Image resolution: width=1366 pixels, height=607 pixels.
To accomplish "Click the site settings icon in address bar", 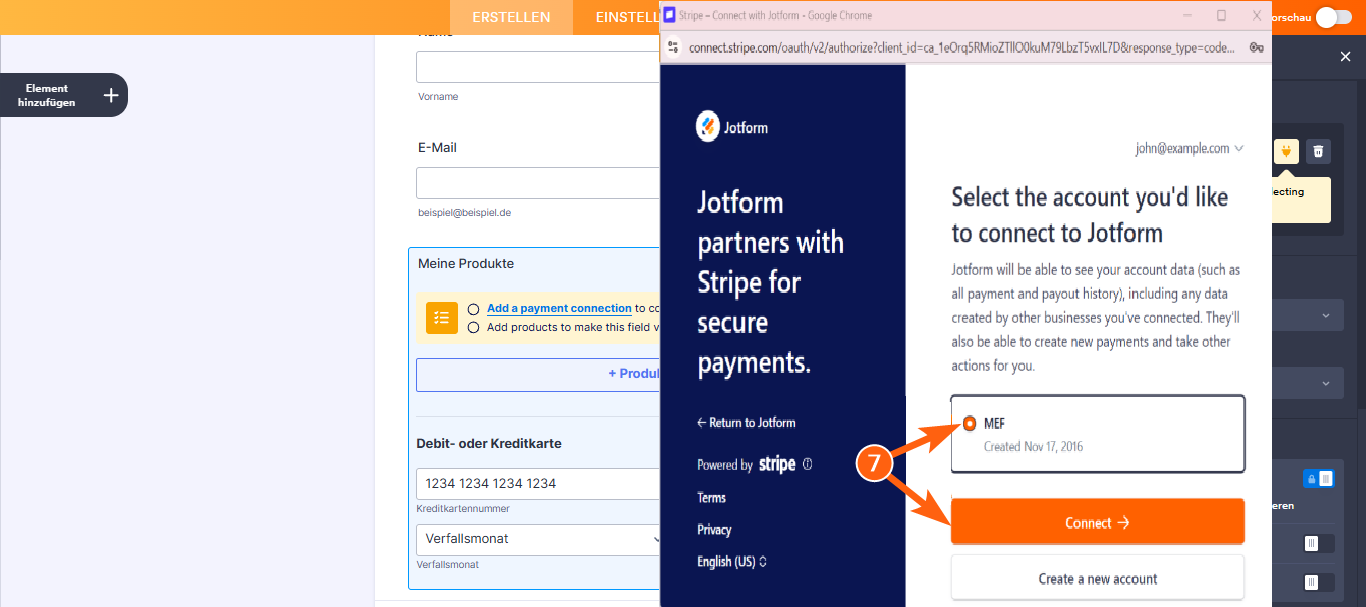I will pos(673,47).
